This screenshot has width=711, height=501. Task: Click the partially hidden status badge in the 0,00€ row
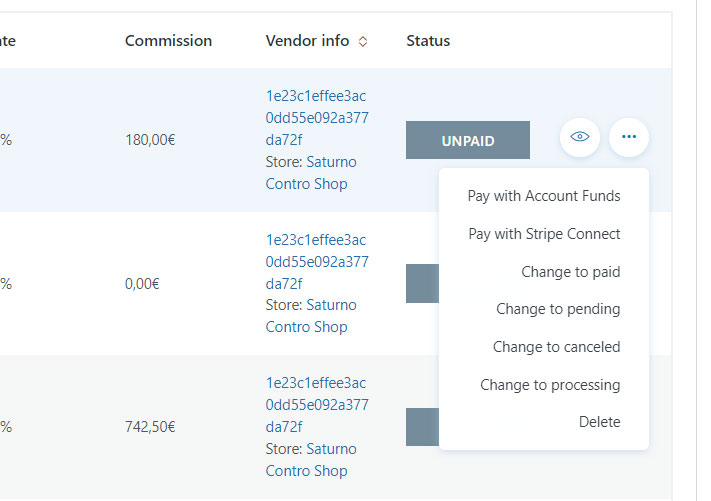click(x=422, y=283)
